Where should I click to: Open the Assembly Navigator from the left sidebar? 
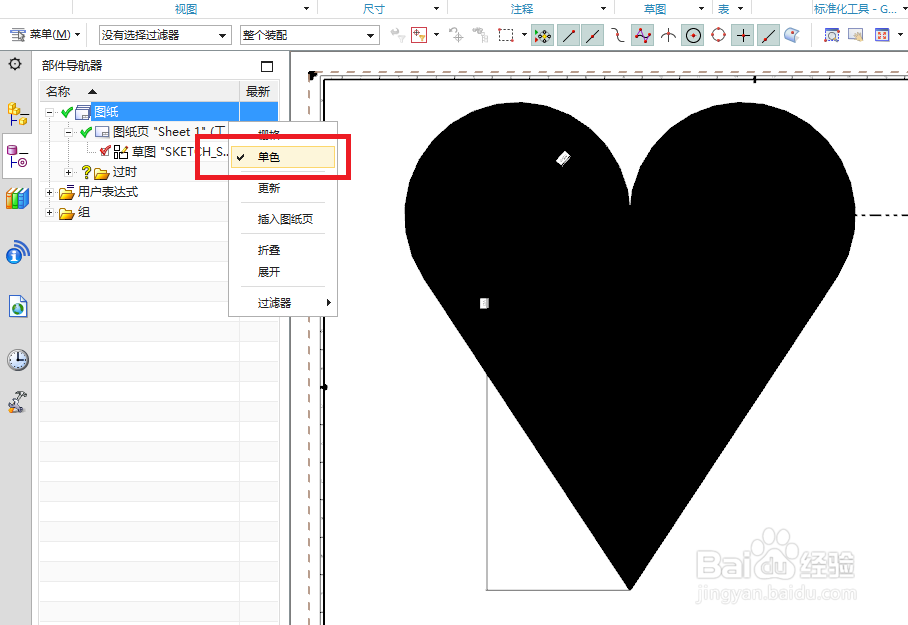(x=17, y=113)
